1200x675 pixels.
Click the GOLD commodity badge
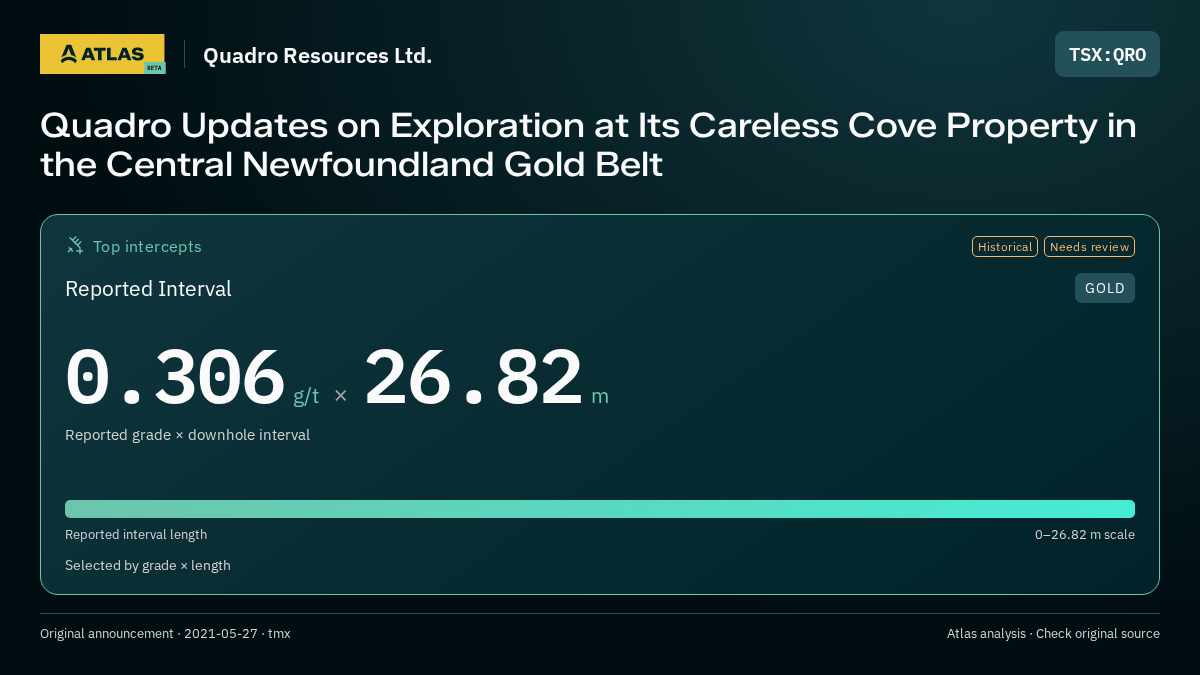tap(1105, 288)
